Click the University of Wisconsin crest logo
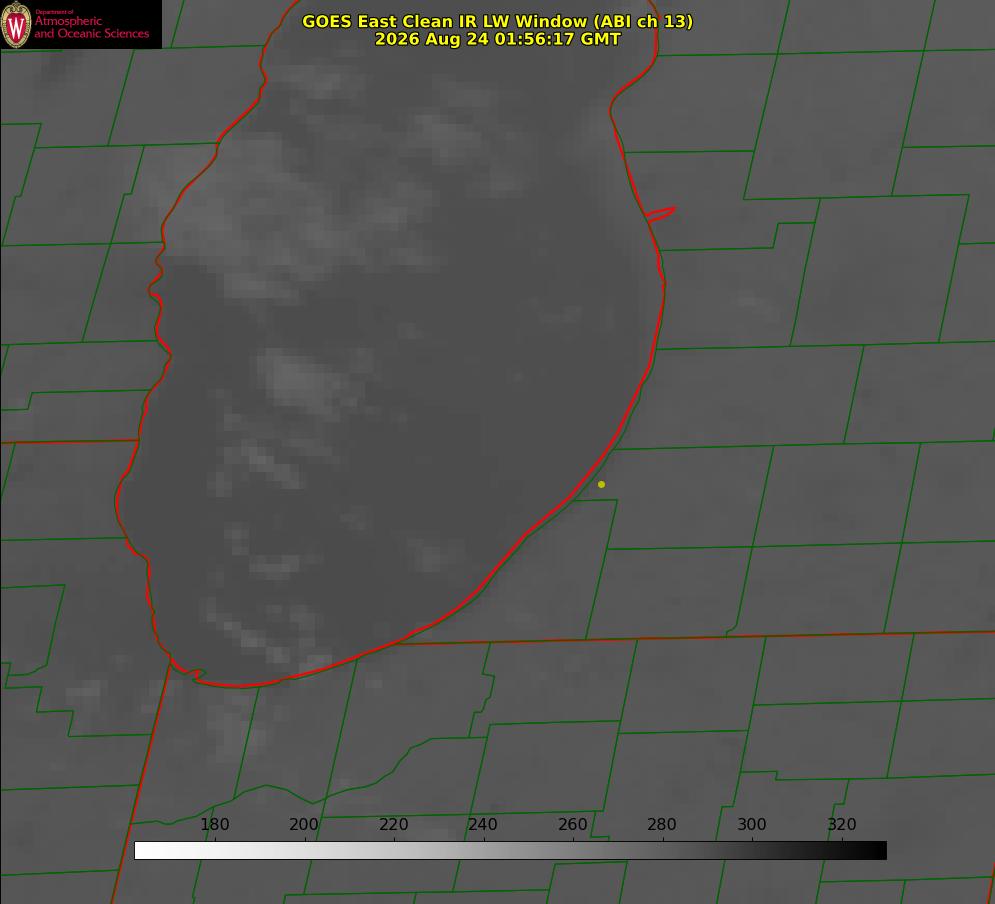The height and width of the screenshot is (904, 995). tap(16, 24)
